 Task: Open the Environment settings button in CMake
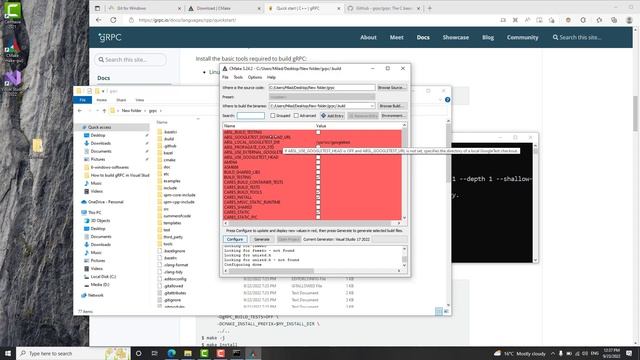pyautogui.click(x=393, y=116)
